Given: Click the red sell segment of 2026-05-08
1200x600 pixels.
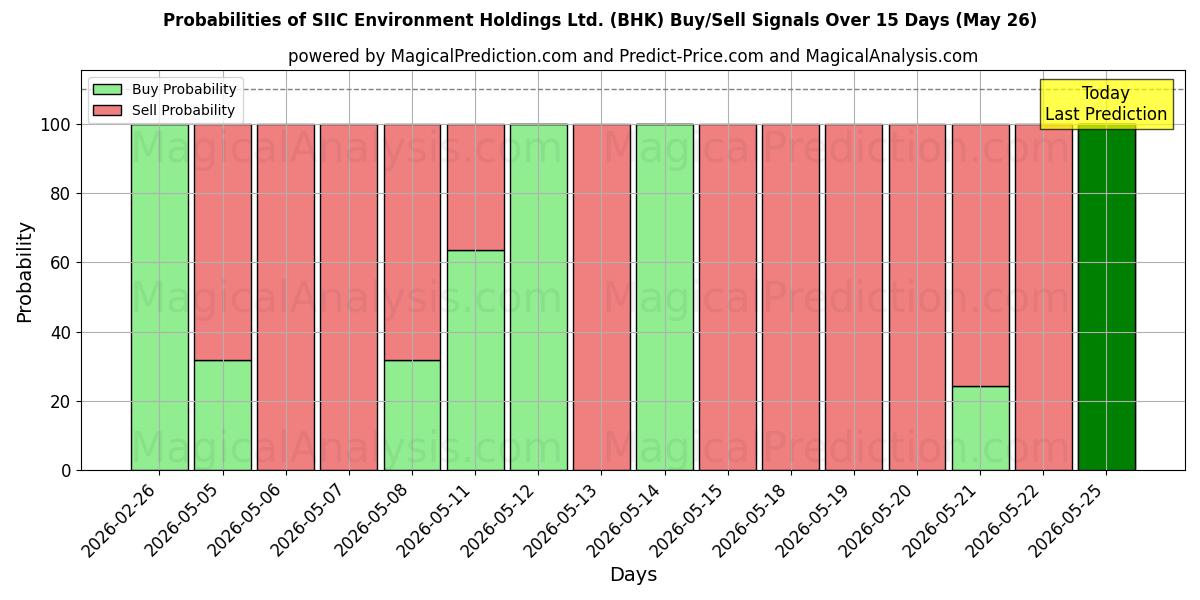Looking at the screenshot, I should [412, 242].
